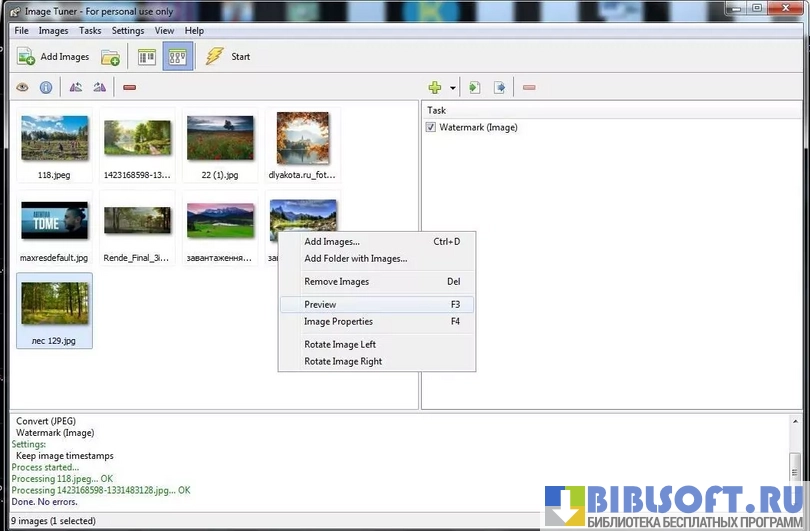Click the eye Preview icon in the toolbar
The height and width of the screenshot is (531, 810).
[24, 88]
